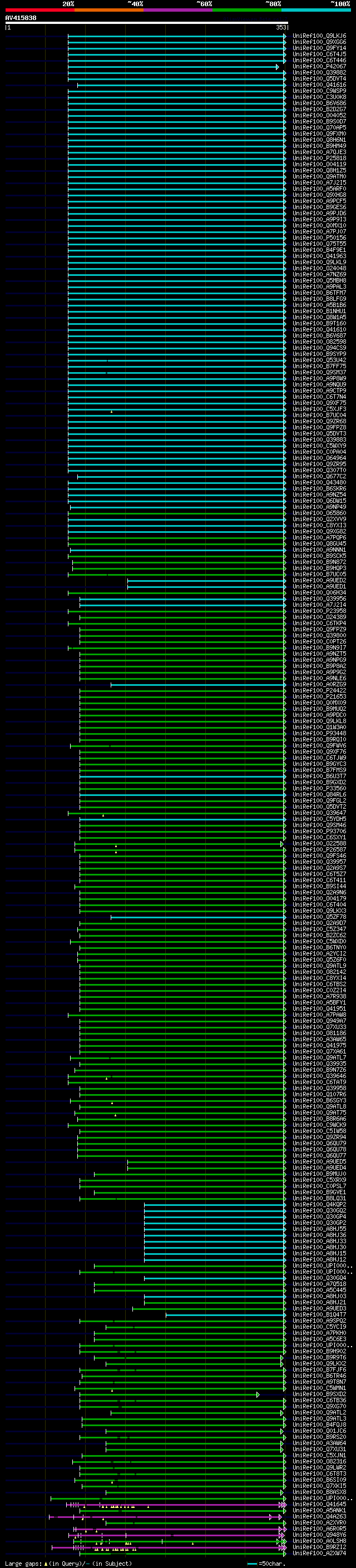Open hit UniRef100_Q9XGG6
356x1568 pixels.
[319, 42]
